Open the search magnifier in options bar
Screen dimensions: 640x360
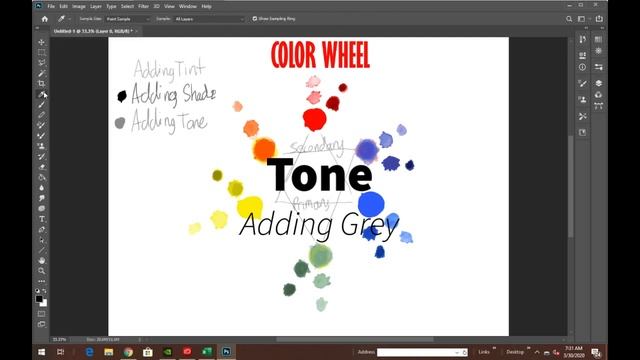(x=569, y=19)
